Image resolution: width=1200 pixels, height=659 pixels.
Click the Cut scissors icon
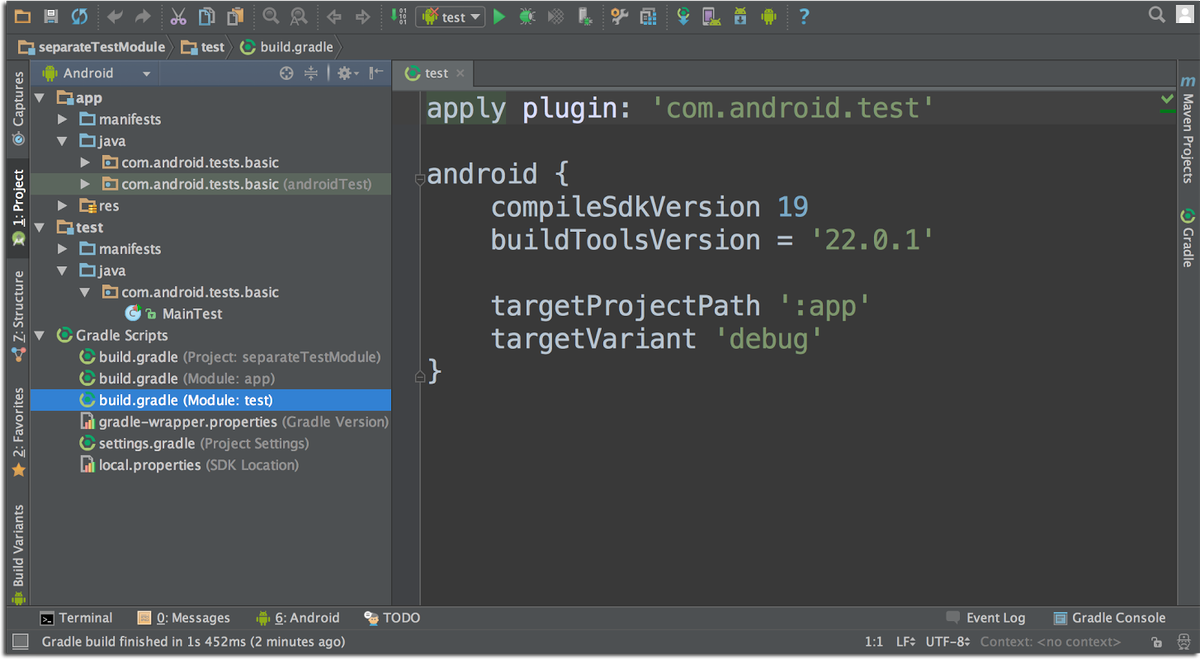tap(178, 16)
